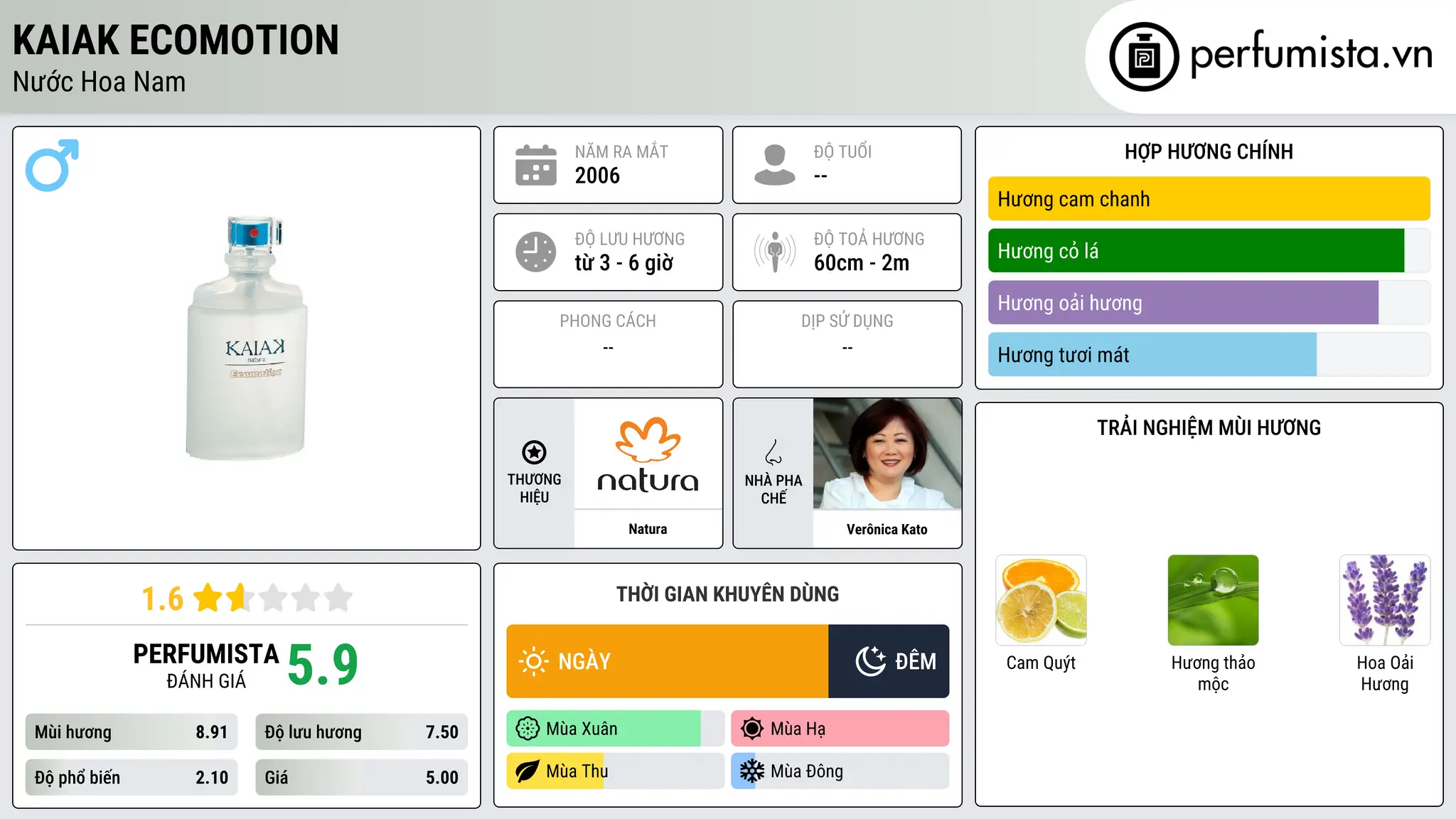
Task: Click the 60cm - 2m sillage value
Action: pos(862,263)
